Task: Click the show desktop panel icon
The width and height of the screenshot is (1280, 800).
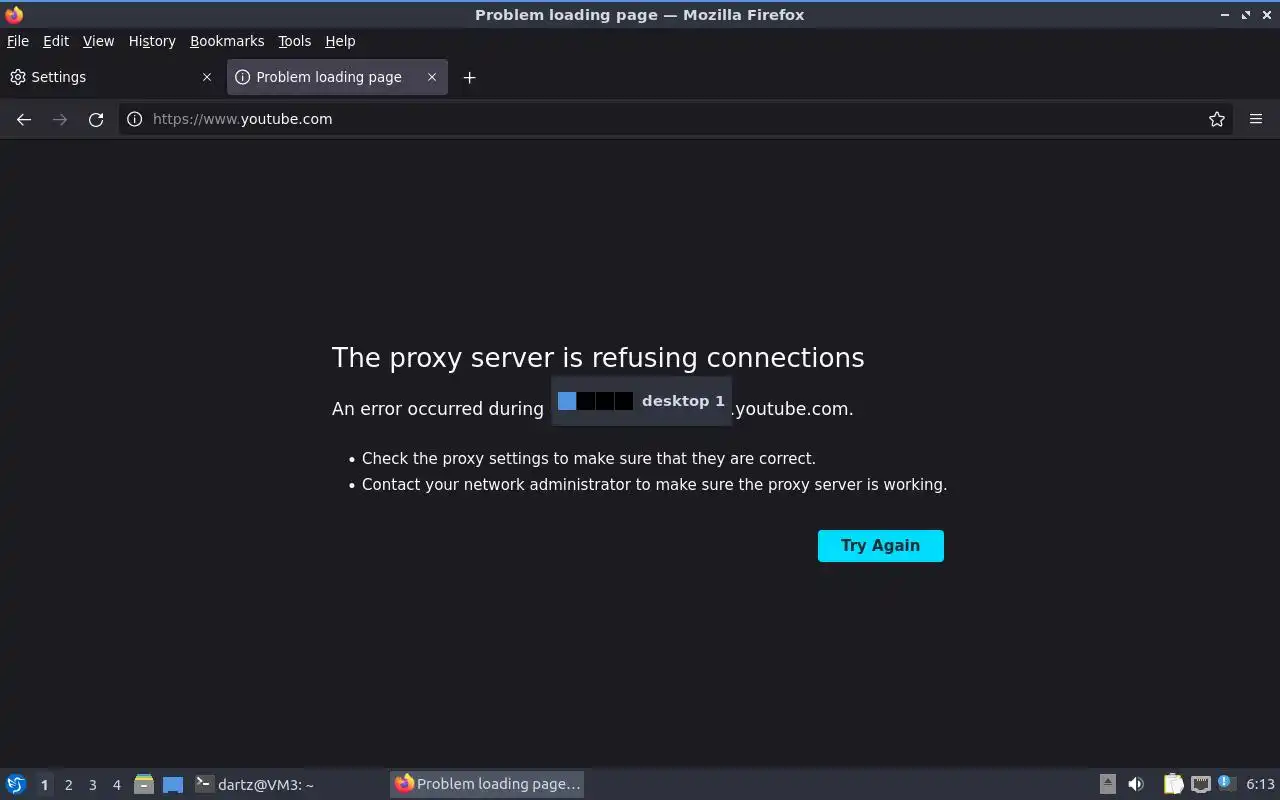Action: pos(173,785)
